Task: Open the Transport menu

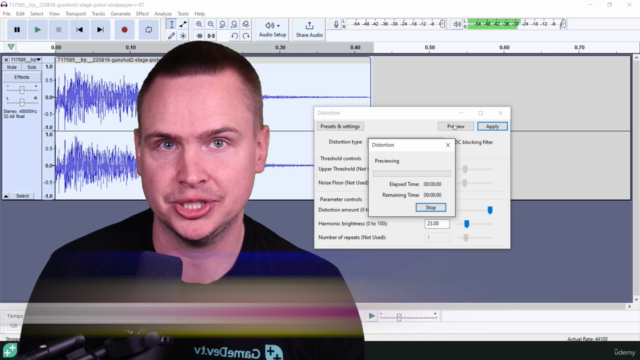Action: click(76, 13)
